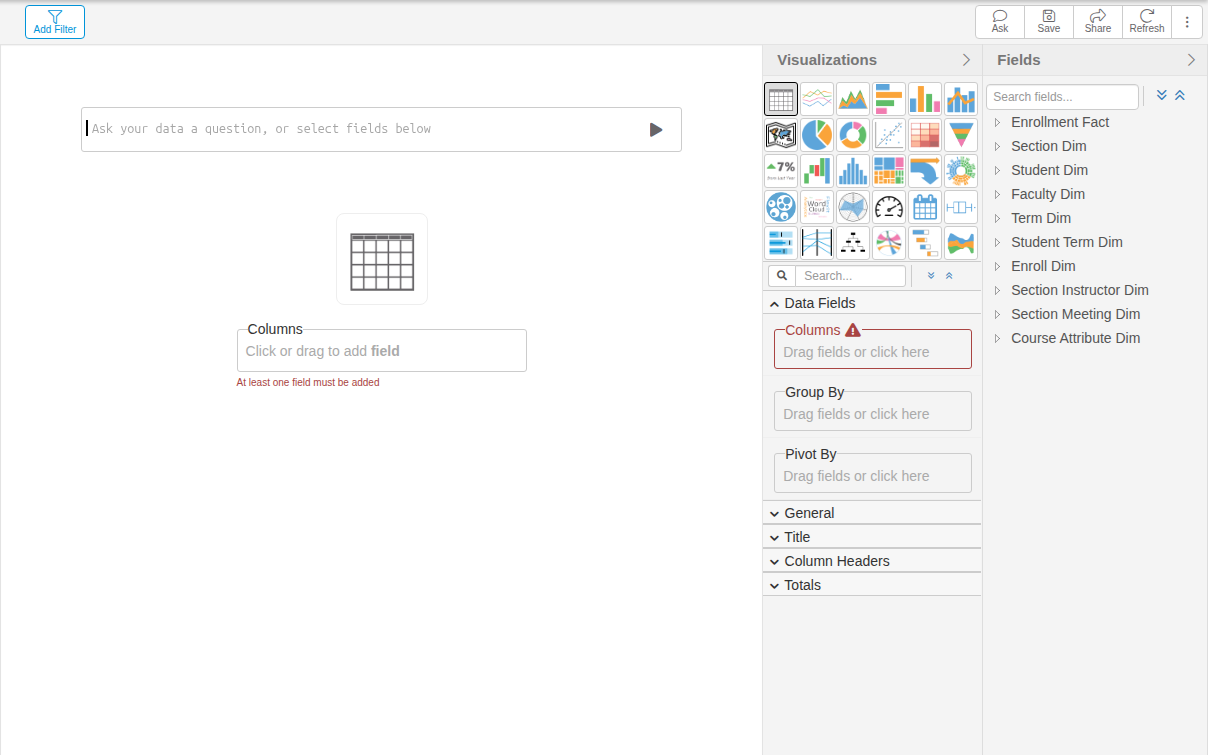Screen dimensions: 1208x755
Task: Choose the Sunburst visualization
Action: [x=961, y=171]
